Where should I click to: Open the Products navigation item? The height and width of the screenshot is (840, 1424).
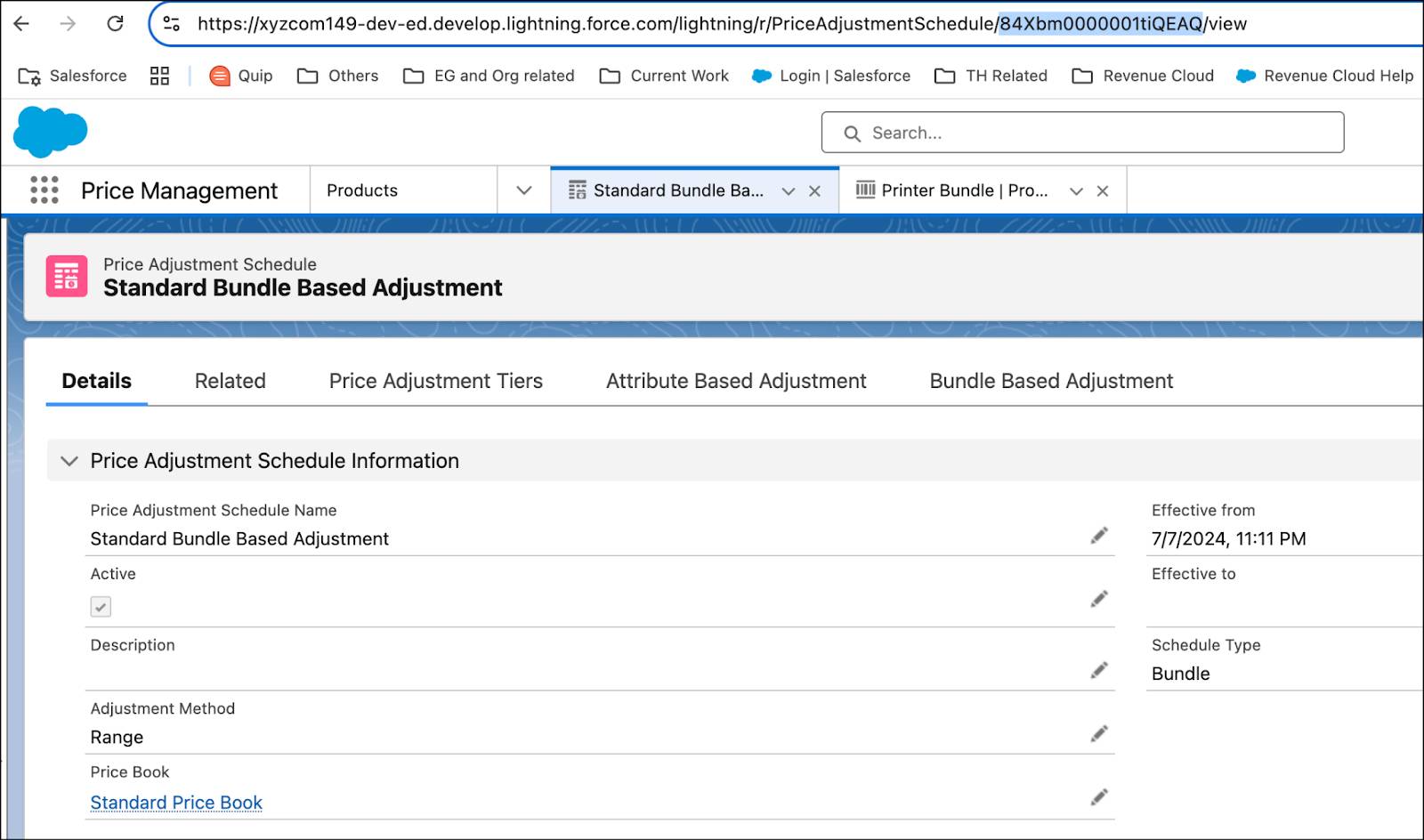tap(362, 190)
